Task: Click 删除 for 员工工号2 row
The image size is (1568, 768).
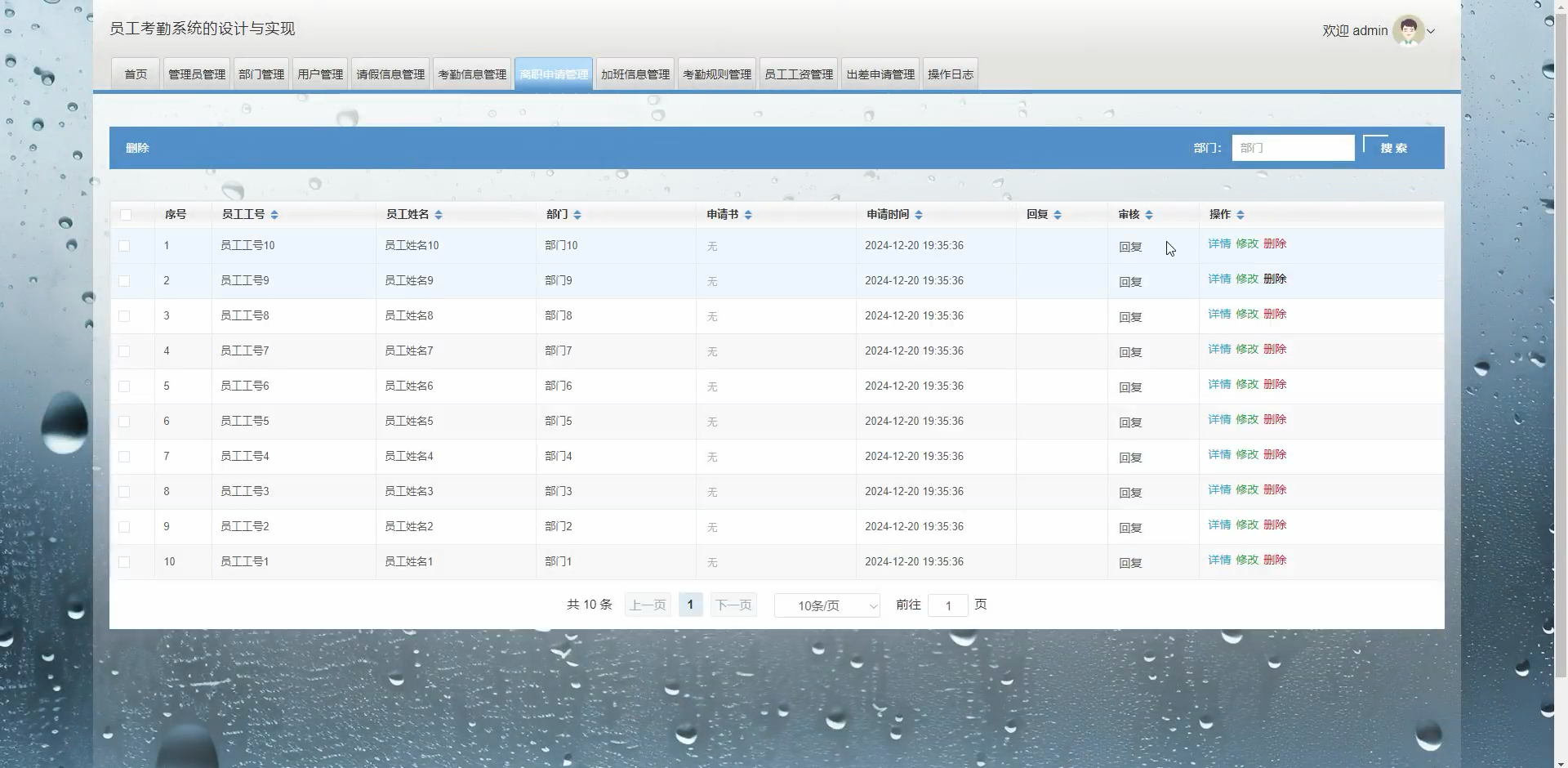Action: [x=1275, y=525]
